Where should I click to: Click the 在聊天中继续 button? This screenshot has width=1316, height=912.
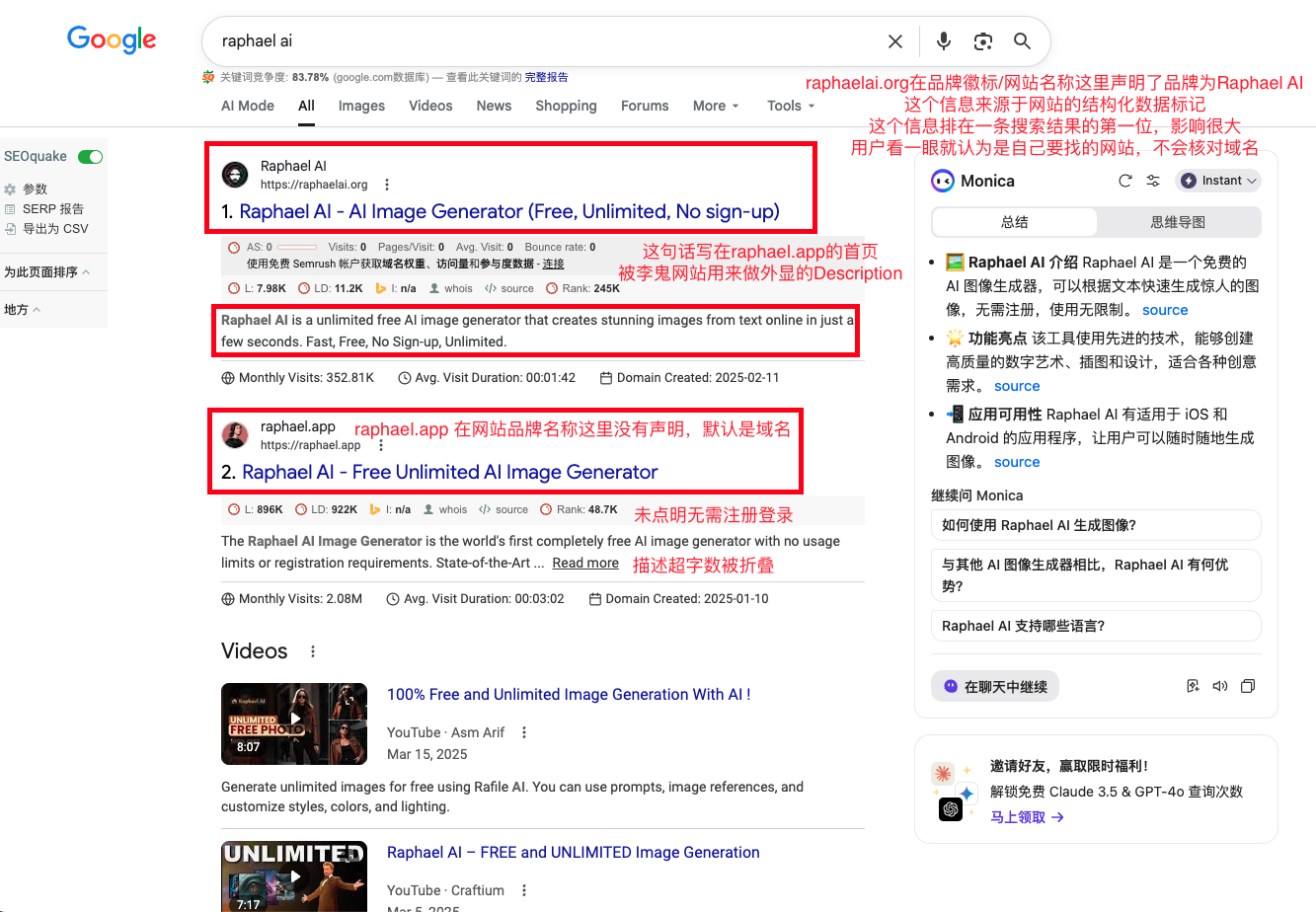coord(995,686)
